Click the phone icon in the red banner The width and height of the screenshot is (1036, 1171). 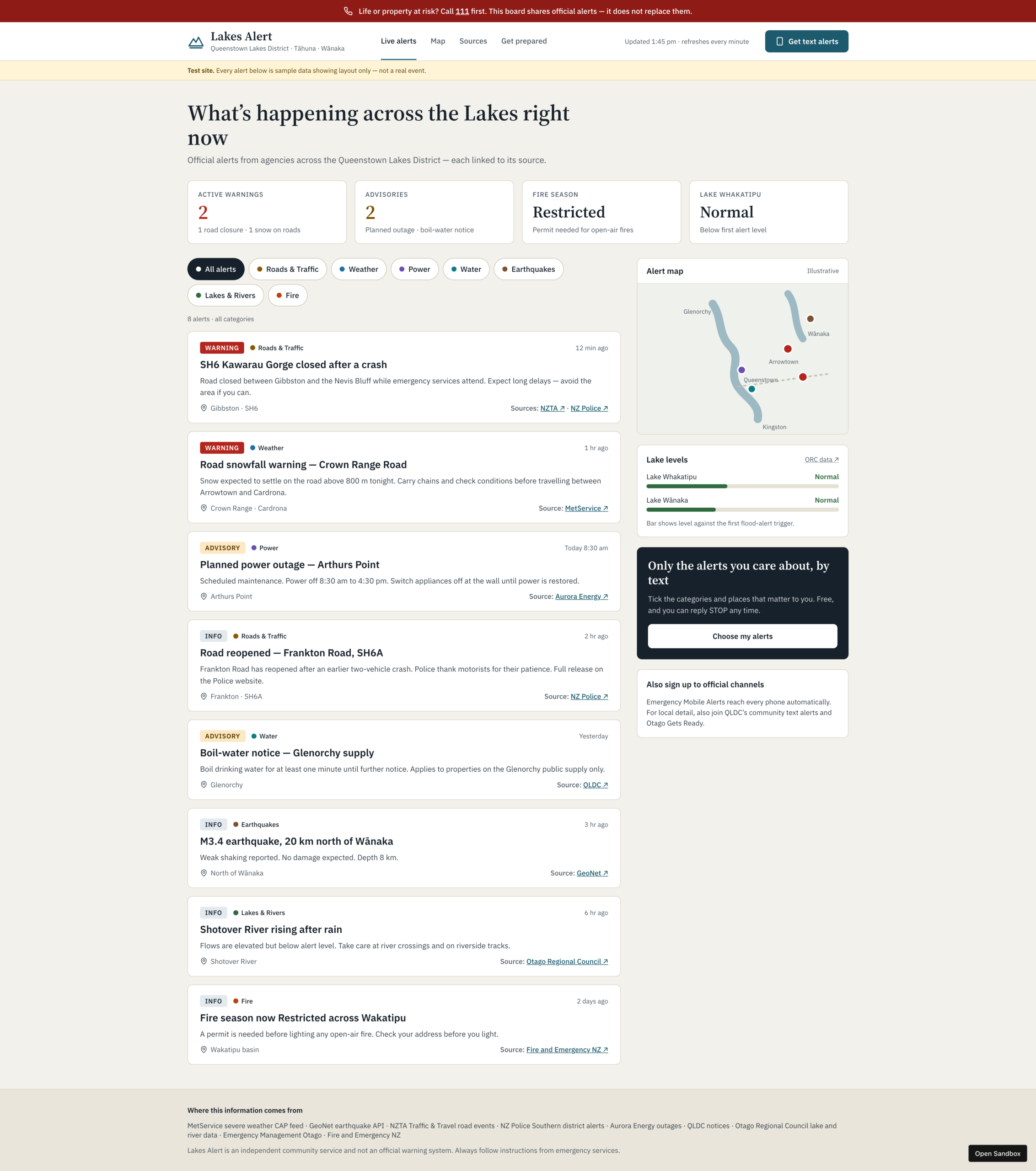pos(348,11)
